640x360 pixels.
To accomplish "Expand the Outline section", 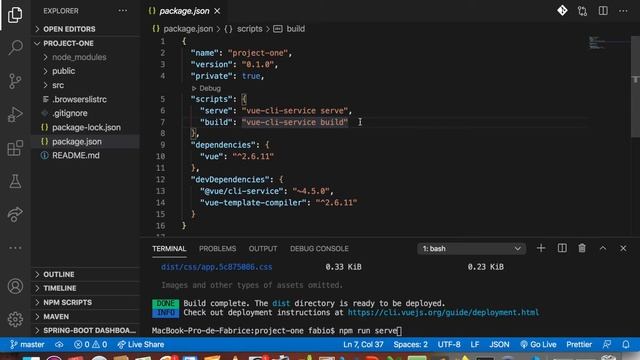I will click(85, 274).
